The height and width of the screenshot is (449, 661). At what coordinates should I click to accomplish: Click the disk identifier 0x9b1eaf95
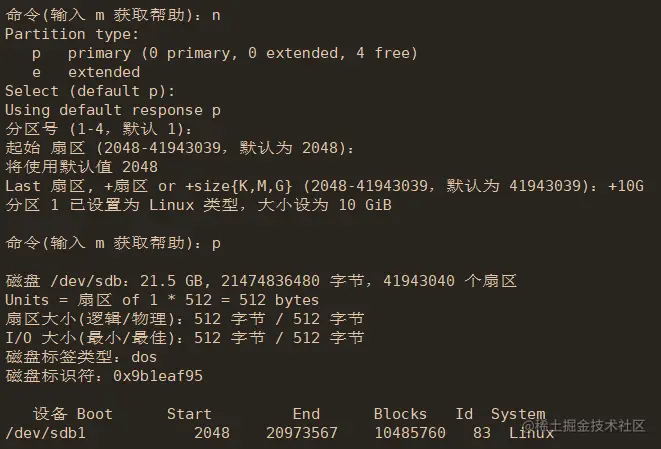158,376
